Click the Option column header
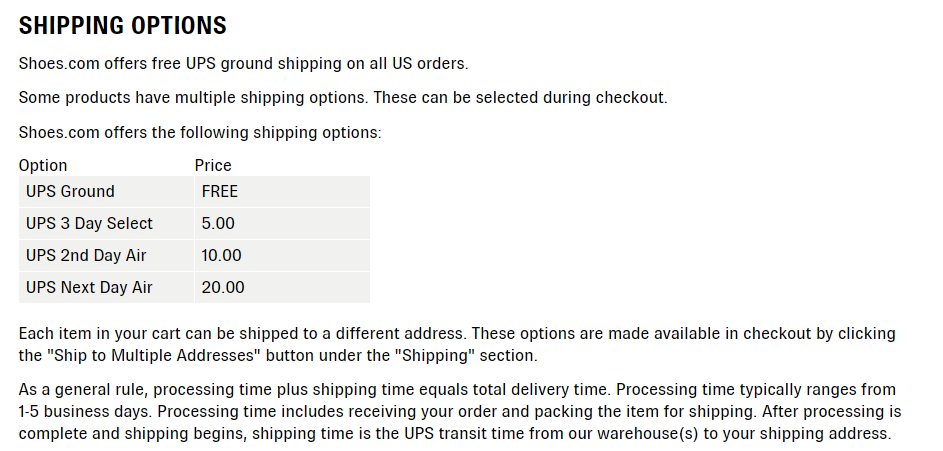 point(43,165)
